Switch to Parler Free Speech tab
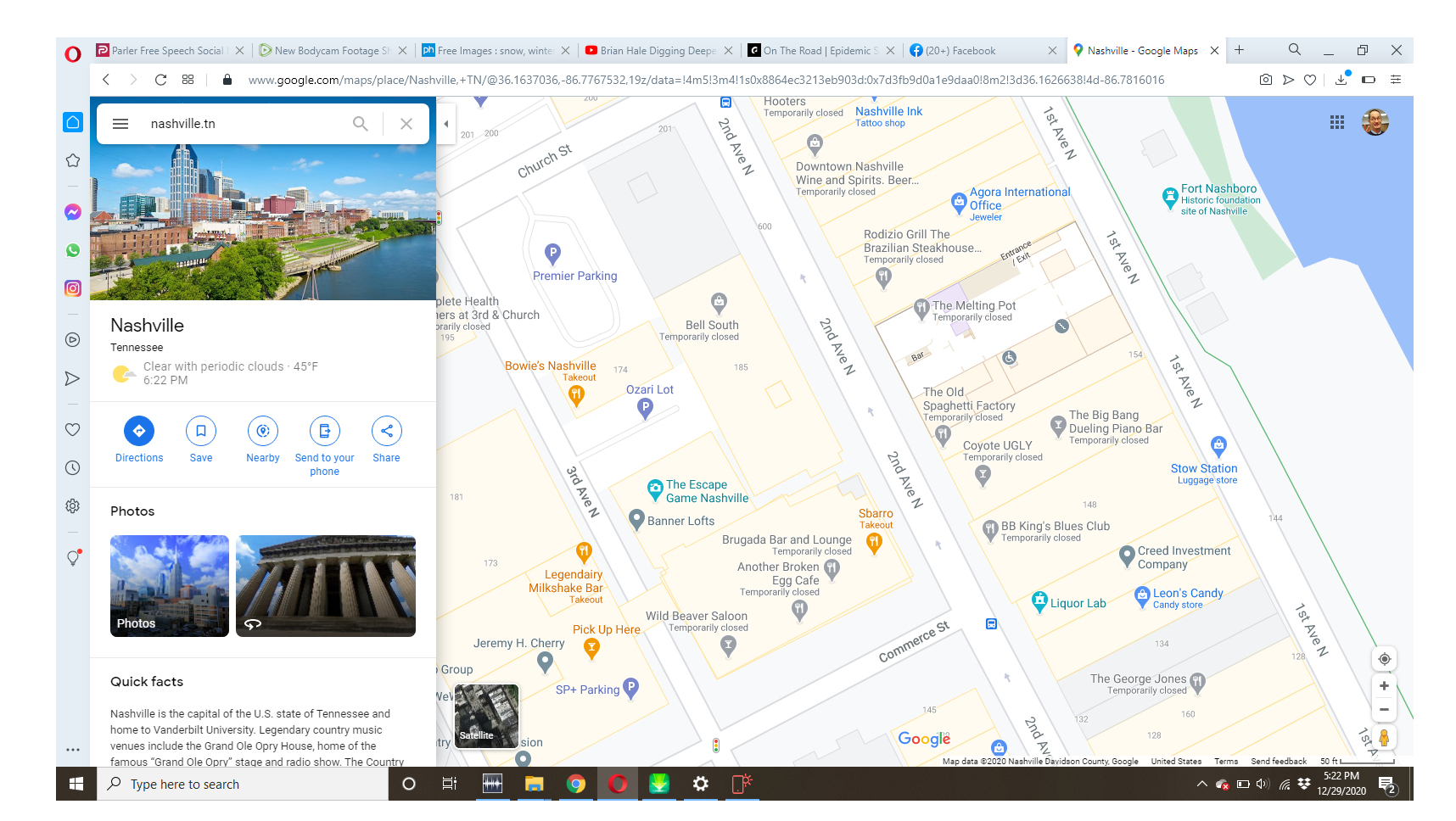Screen dimensions: 1456x821 tap(169, 51)
